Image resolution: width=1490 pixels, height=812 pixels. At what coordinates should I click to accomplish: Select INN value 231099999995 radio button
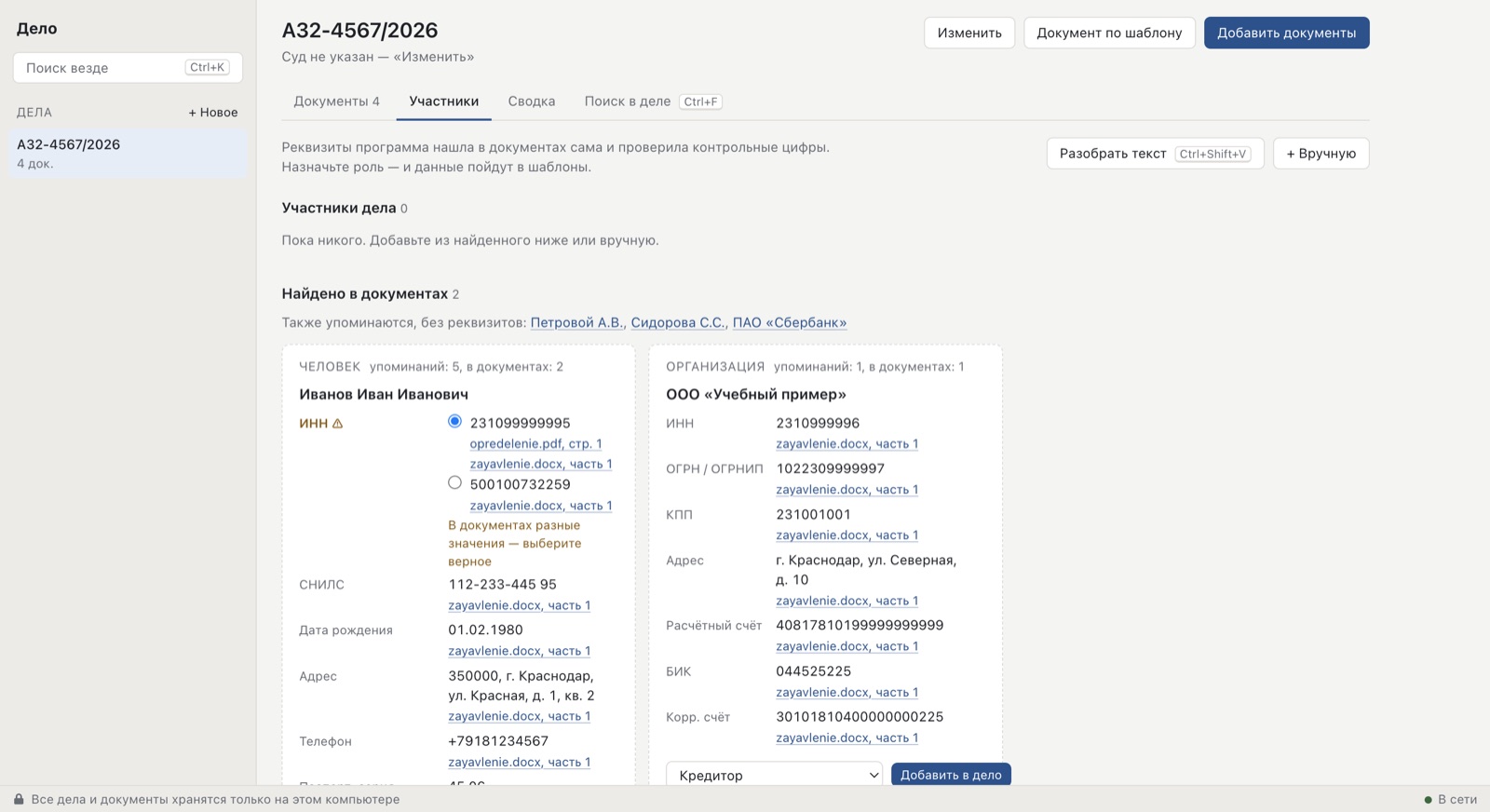tap(454, 422)
